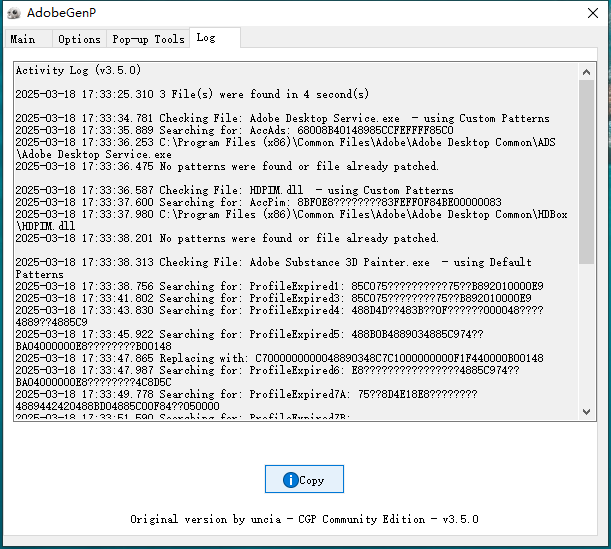Click the AdobeGenP title bar app icon
This screenshot has width=611, height=549.
tap(14, 13)
